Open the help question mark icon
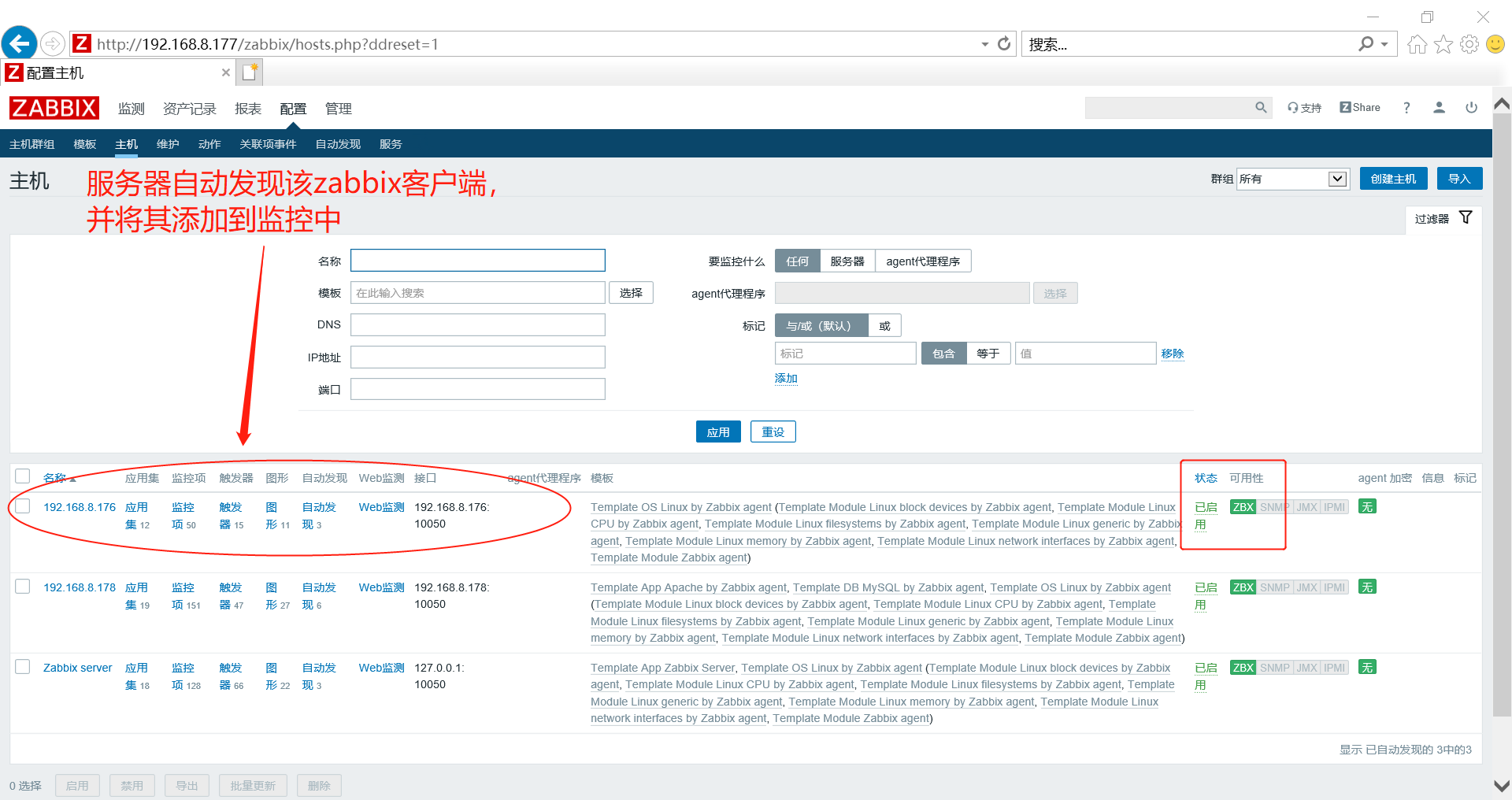Viewport: 1512px width, 800px height. (x=1406, y=108)
